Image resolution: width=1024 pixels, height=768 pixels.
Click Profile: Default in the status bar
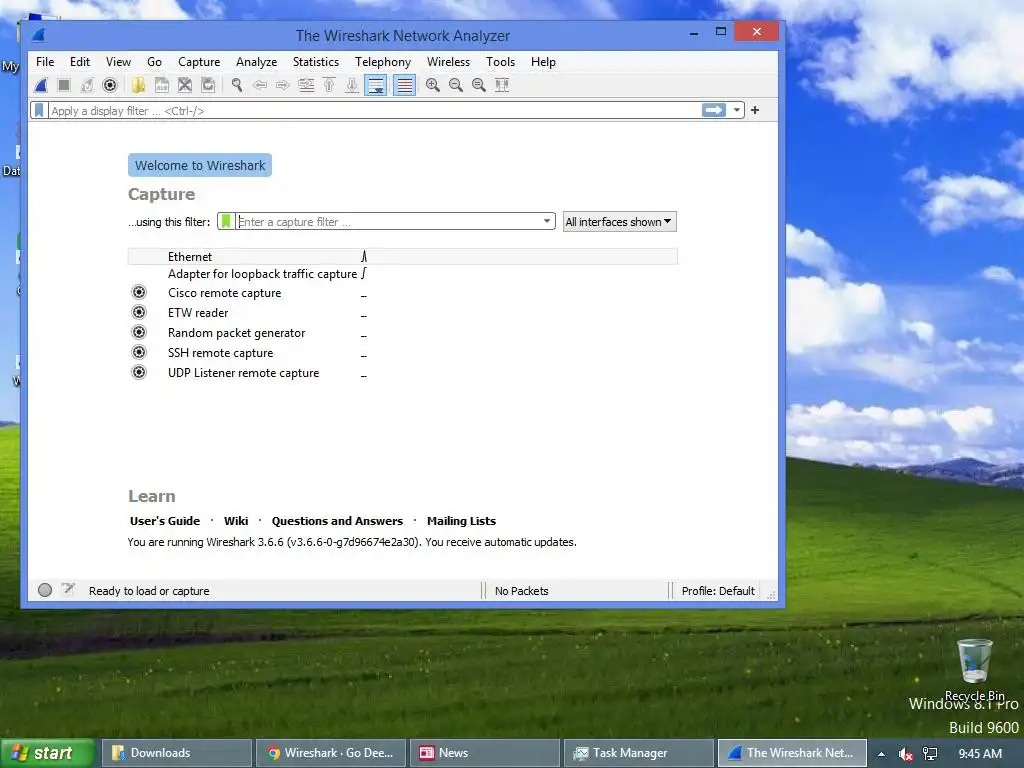(x=718, y=591)
